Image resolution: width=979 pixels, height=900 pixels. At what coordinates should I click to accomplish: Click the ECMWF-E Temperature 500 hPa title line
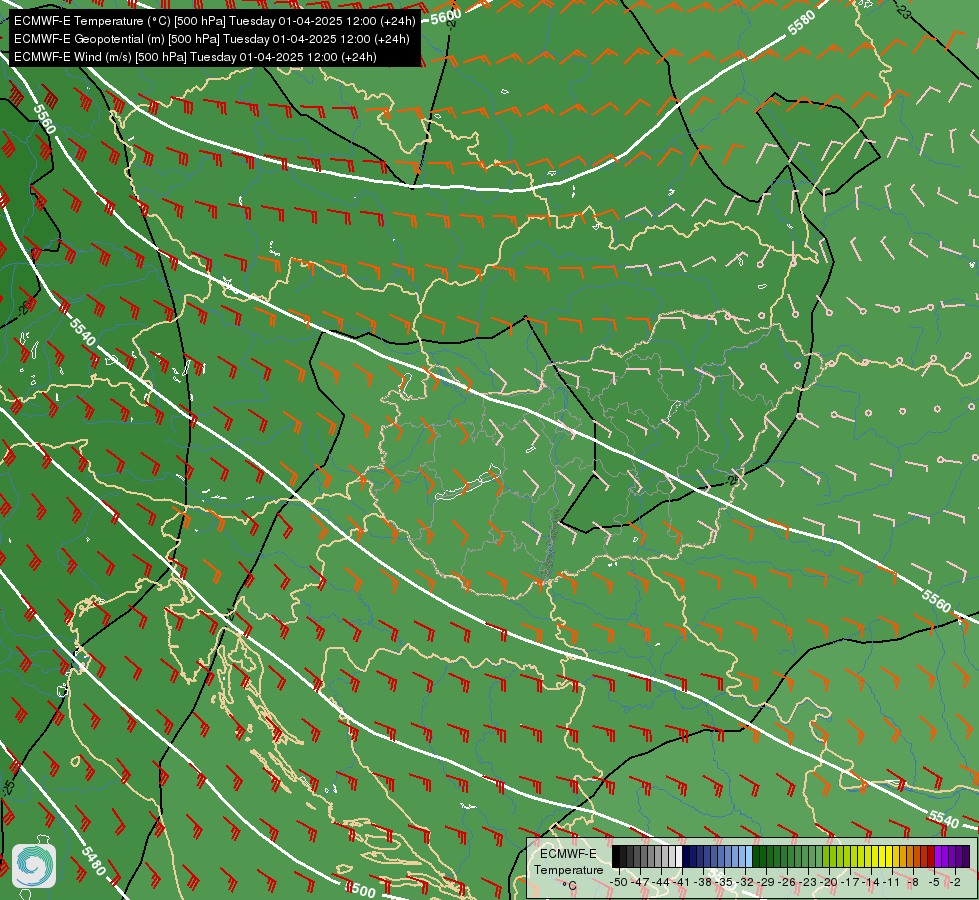pyautogui.click(x=214, y=21)
